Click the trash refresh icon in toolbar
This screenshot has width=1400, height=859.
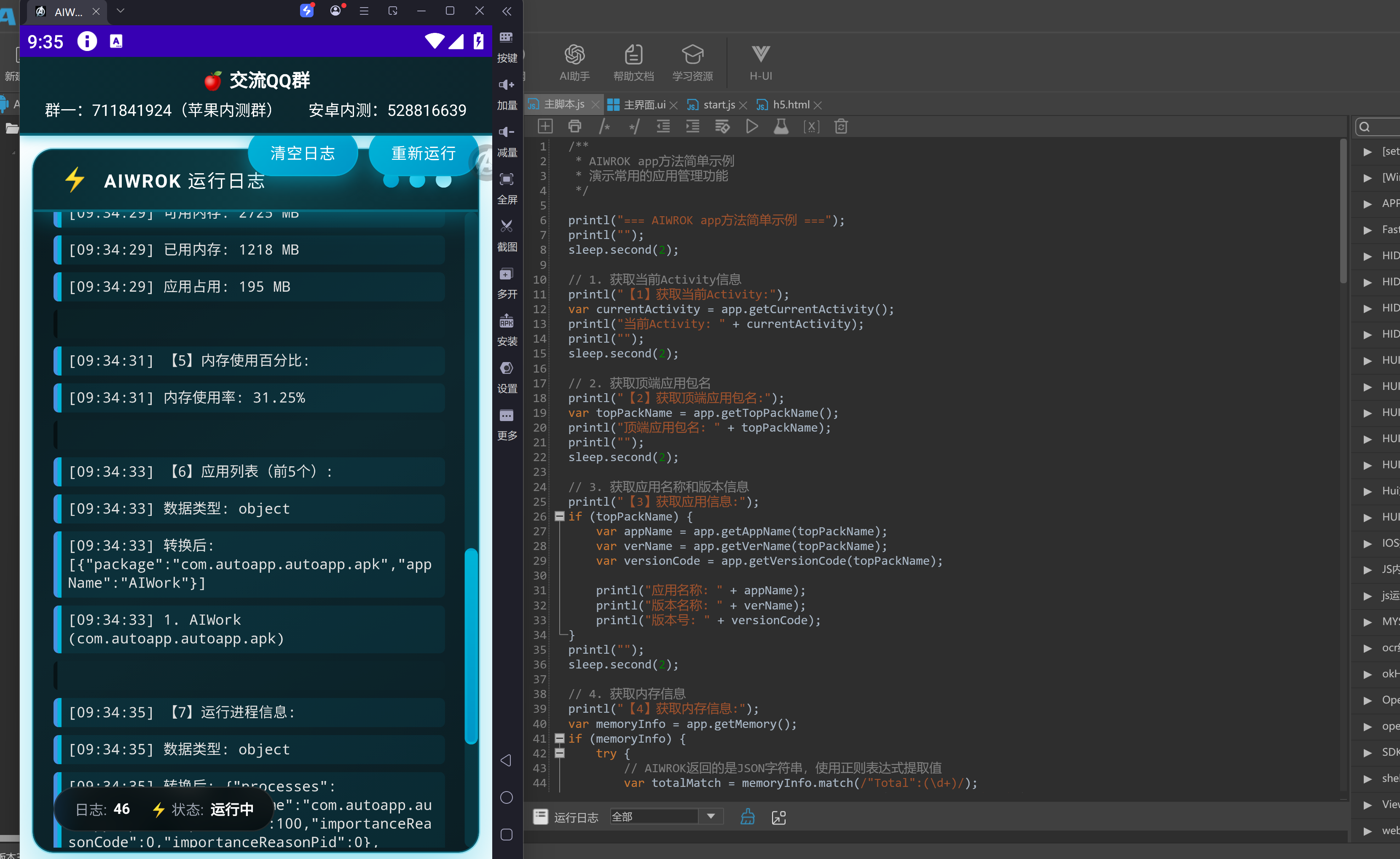click(x=841, y=126)
